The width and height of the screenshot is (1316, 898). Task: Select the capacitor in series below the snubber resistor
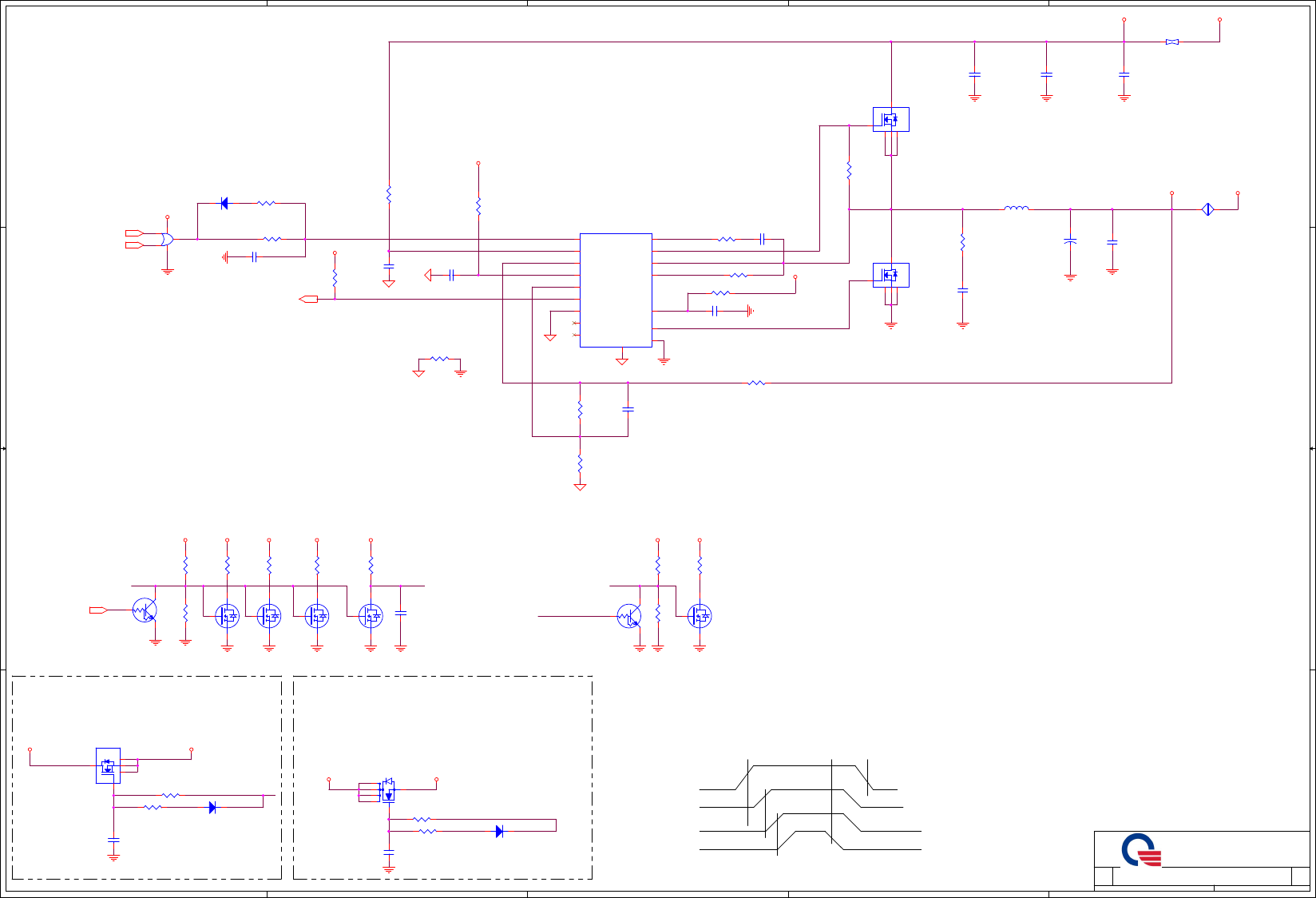click(963, 291)
